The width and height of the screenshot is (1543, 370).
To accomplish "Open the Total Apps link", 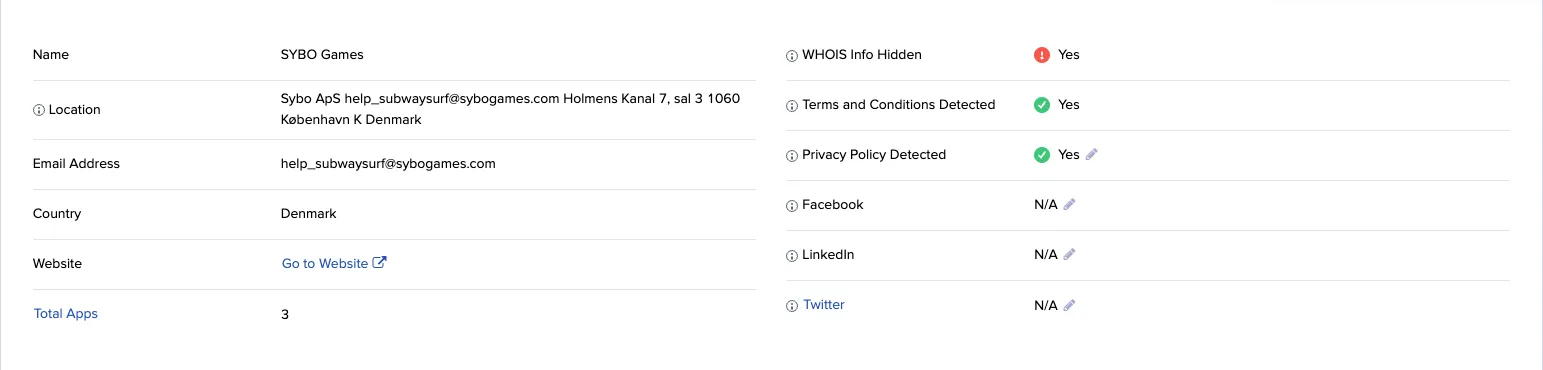I will (66, 314).
